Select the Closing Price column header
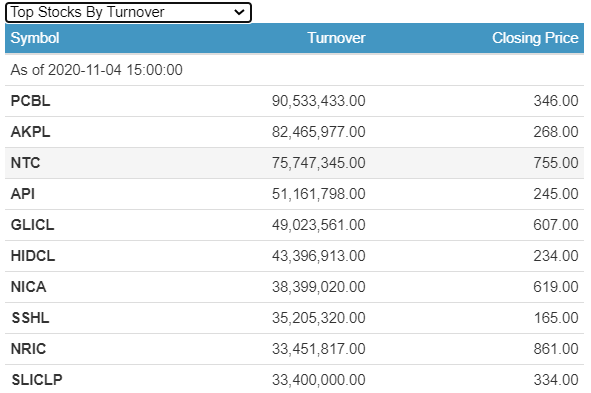 (535, 38)
